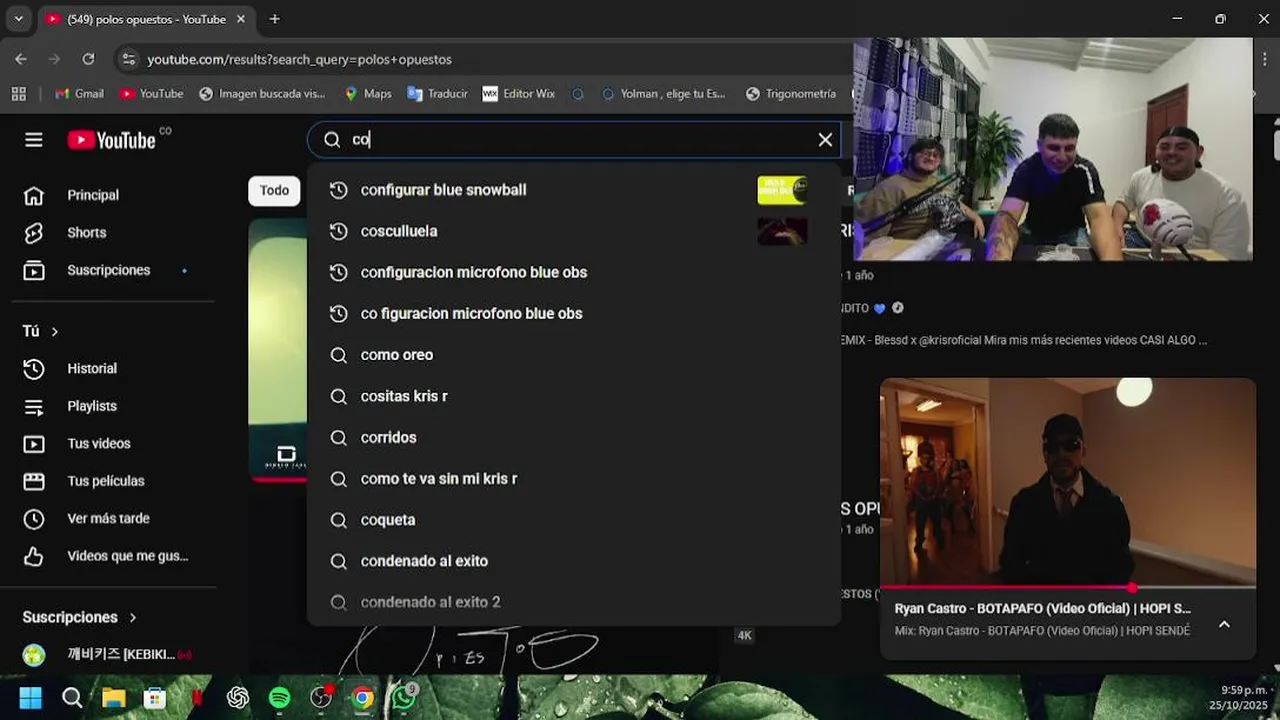Select the "coqueta" suggestion
Image resolution: width=1280 pixels, height=720 pixels.
(574, 520)
